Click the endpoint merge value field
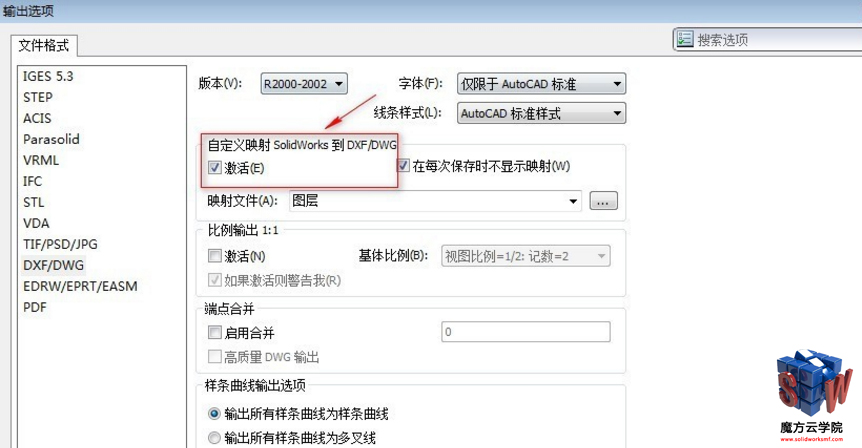 tap(526, 332)
